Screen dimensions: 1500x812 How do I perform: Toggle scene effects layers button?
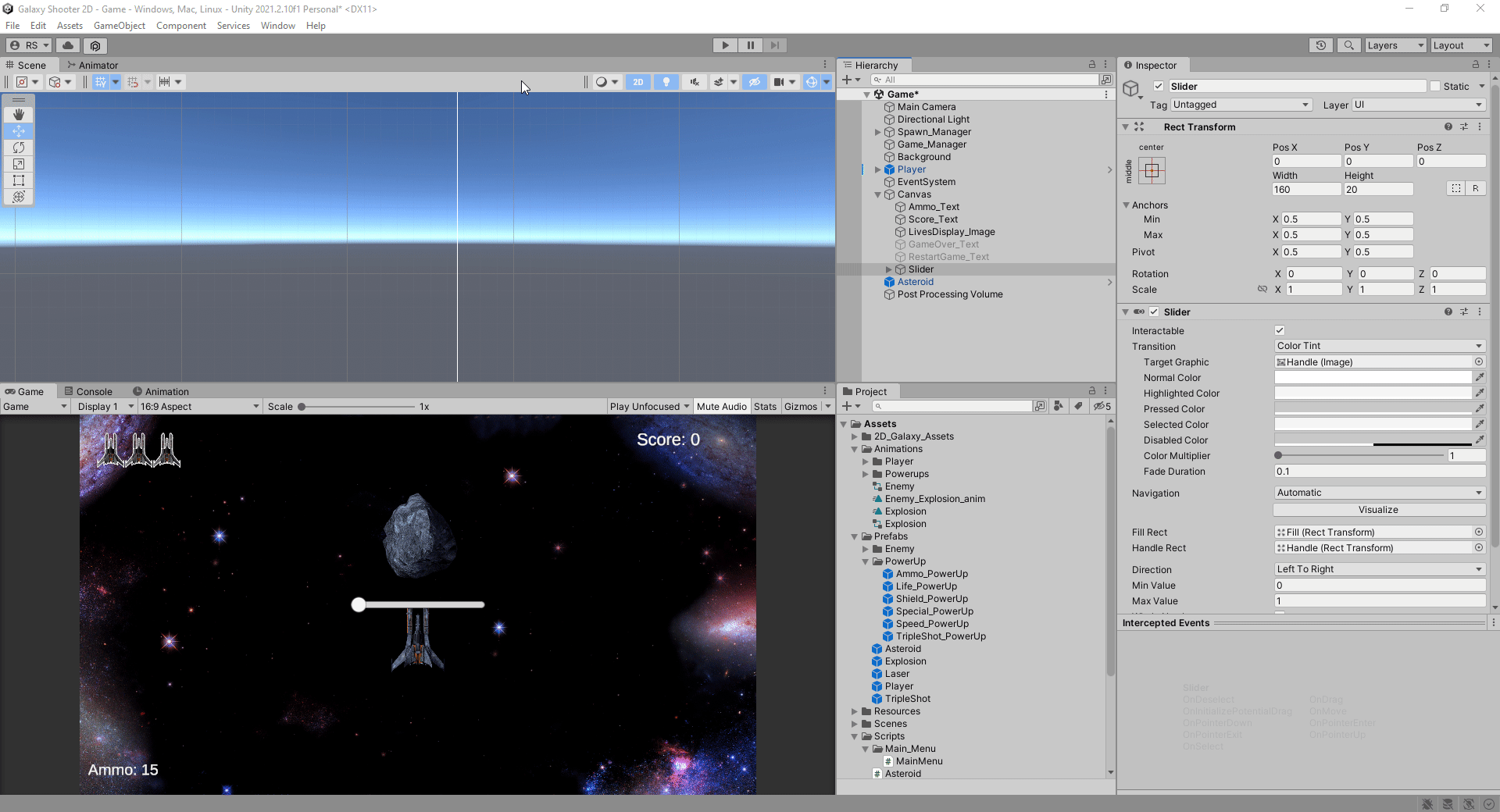(x=719, y=82)
